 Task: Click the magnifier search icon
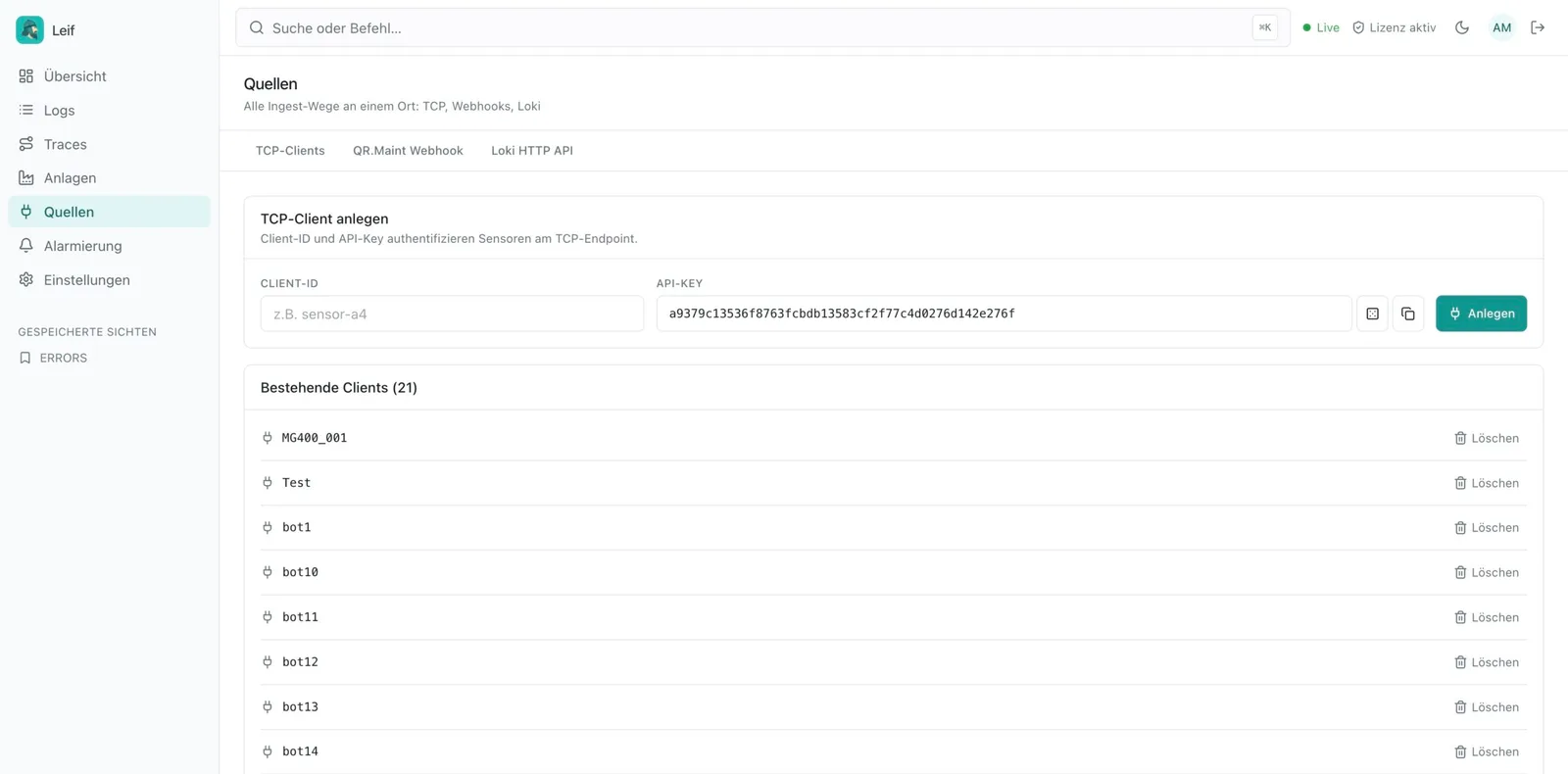(x=257, y=27)
